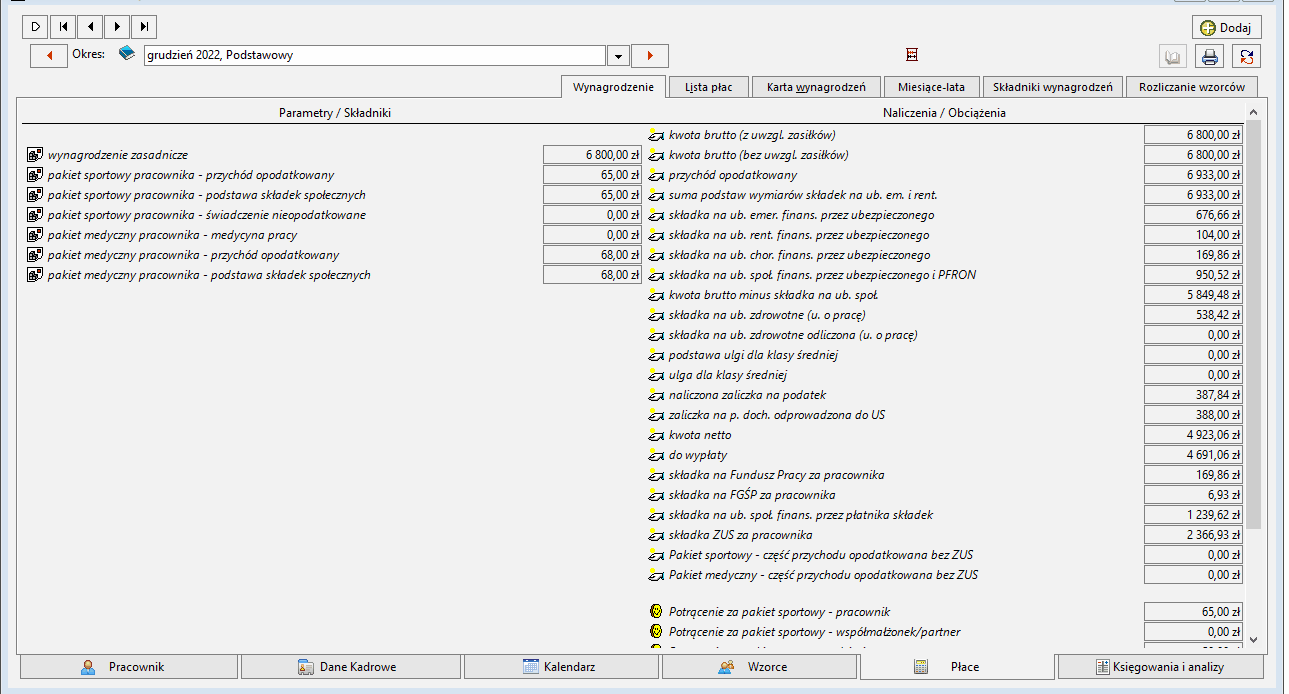
Task: Select the Składniki wynagrodzeń tab
Action: (1053, 87)
